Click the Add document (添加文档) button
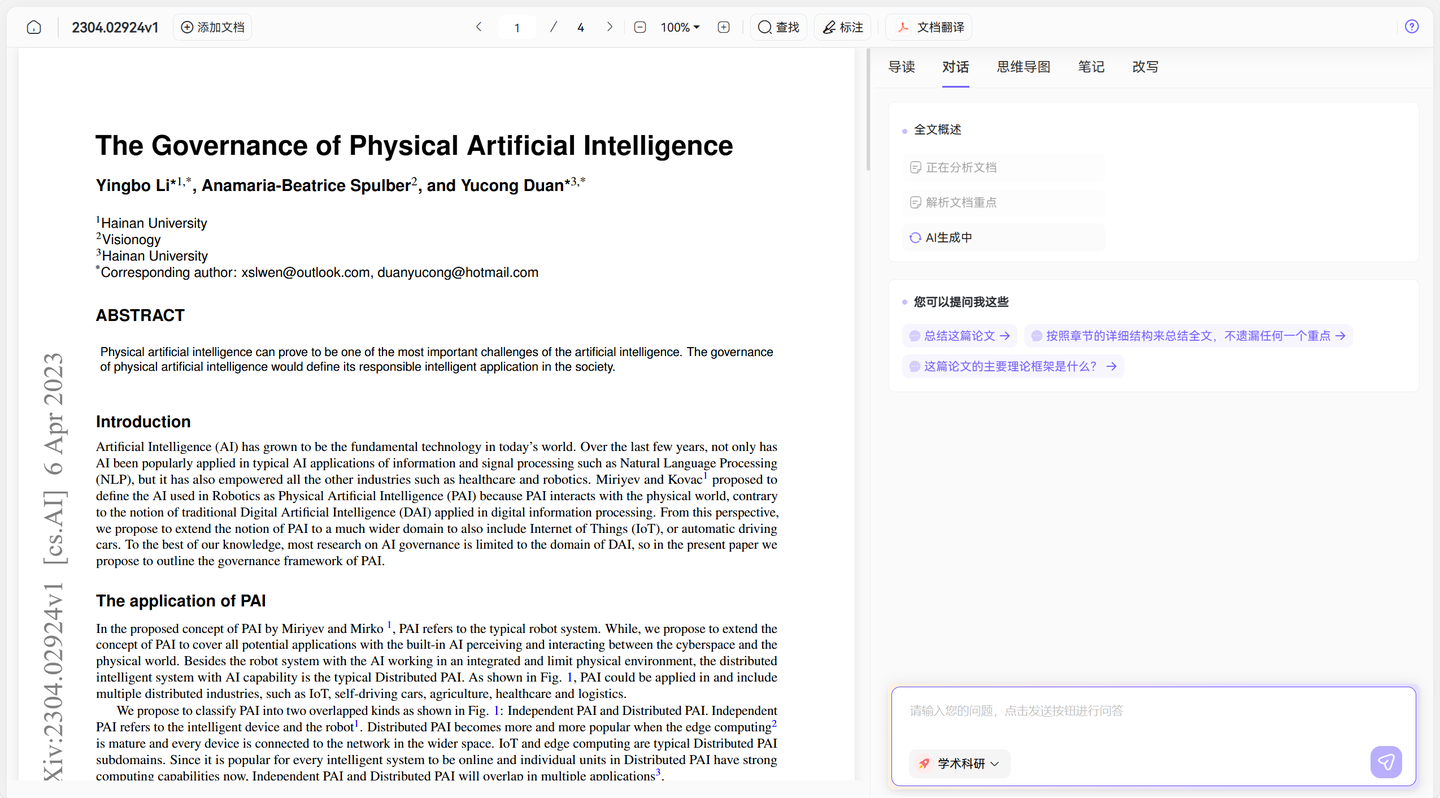This screenshot has width=1440, height=798. tap(212, 27)
